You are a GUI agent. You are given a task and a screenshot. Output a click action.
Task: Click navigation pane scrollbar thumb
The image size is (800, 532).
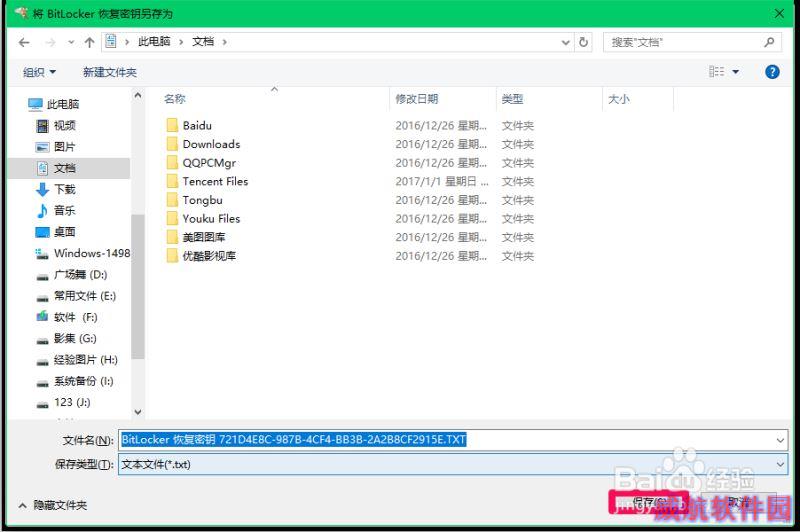pos(138,286)
